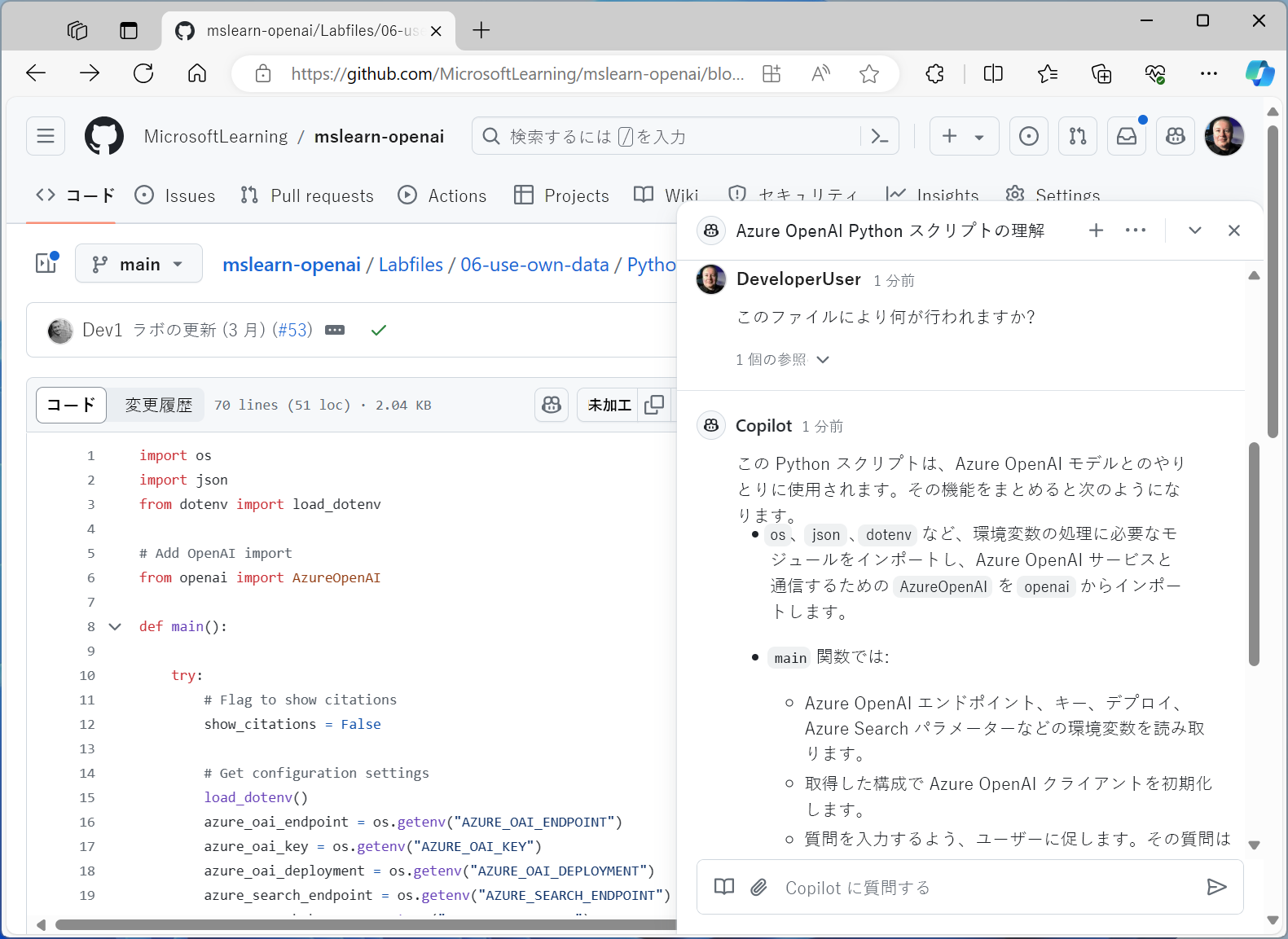Open the Wiki tab
1288x939 pixels.
pyautogui.click(x=666, y=195)
